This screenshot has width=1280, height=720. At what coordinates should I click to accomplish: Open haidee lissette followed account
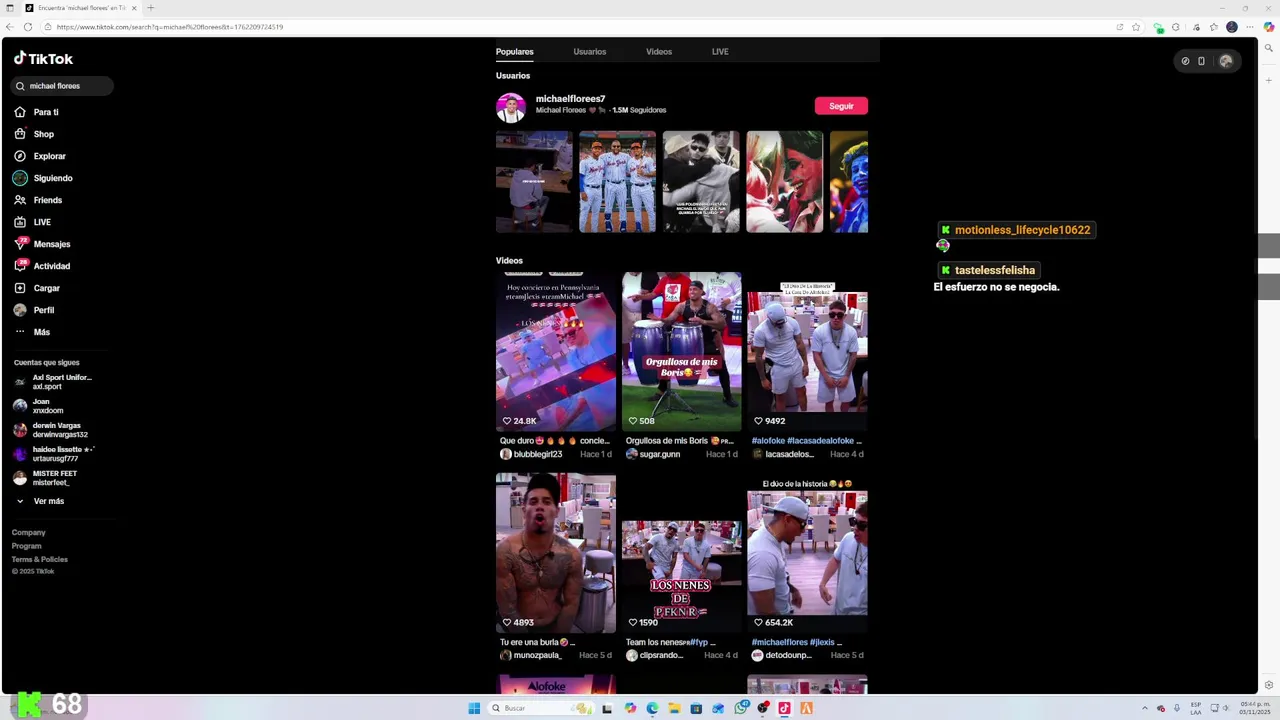53,454
